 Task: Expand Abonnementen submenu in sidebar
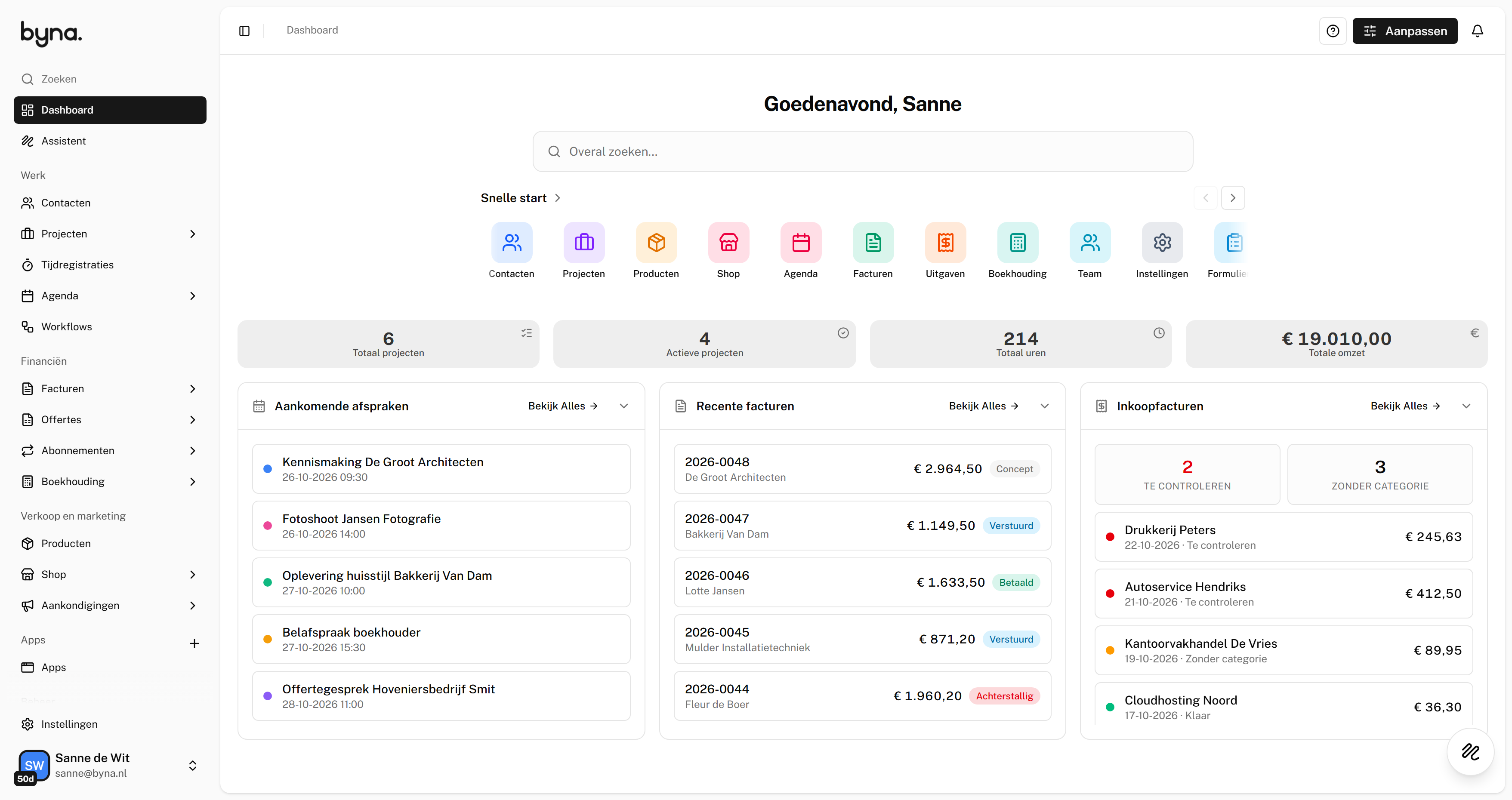pos(192,451)
